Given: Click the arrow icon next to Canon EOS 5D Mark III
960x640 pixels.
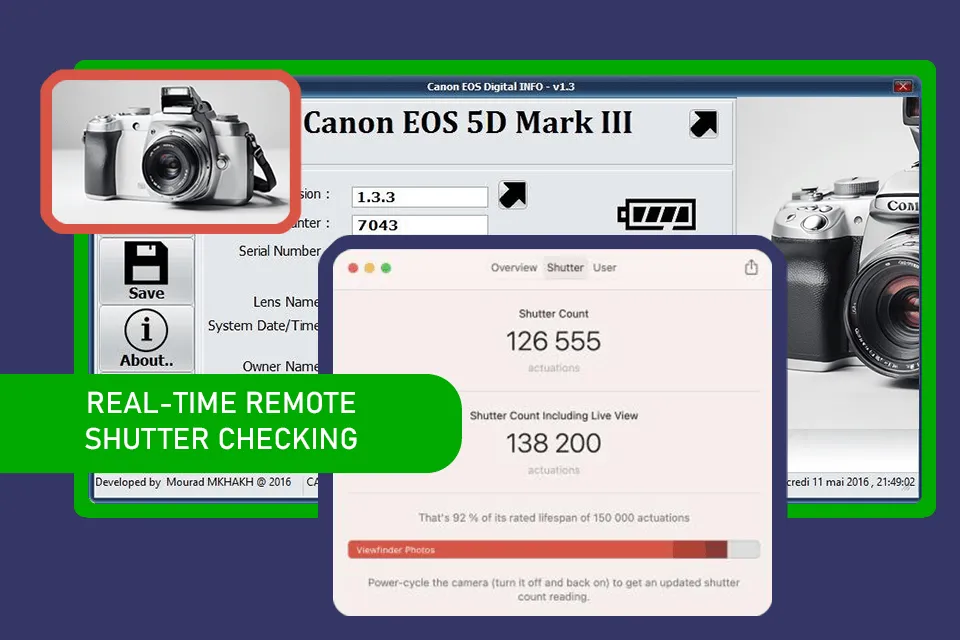Looking at the screenshot, I should (x=703, y=123).
